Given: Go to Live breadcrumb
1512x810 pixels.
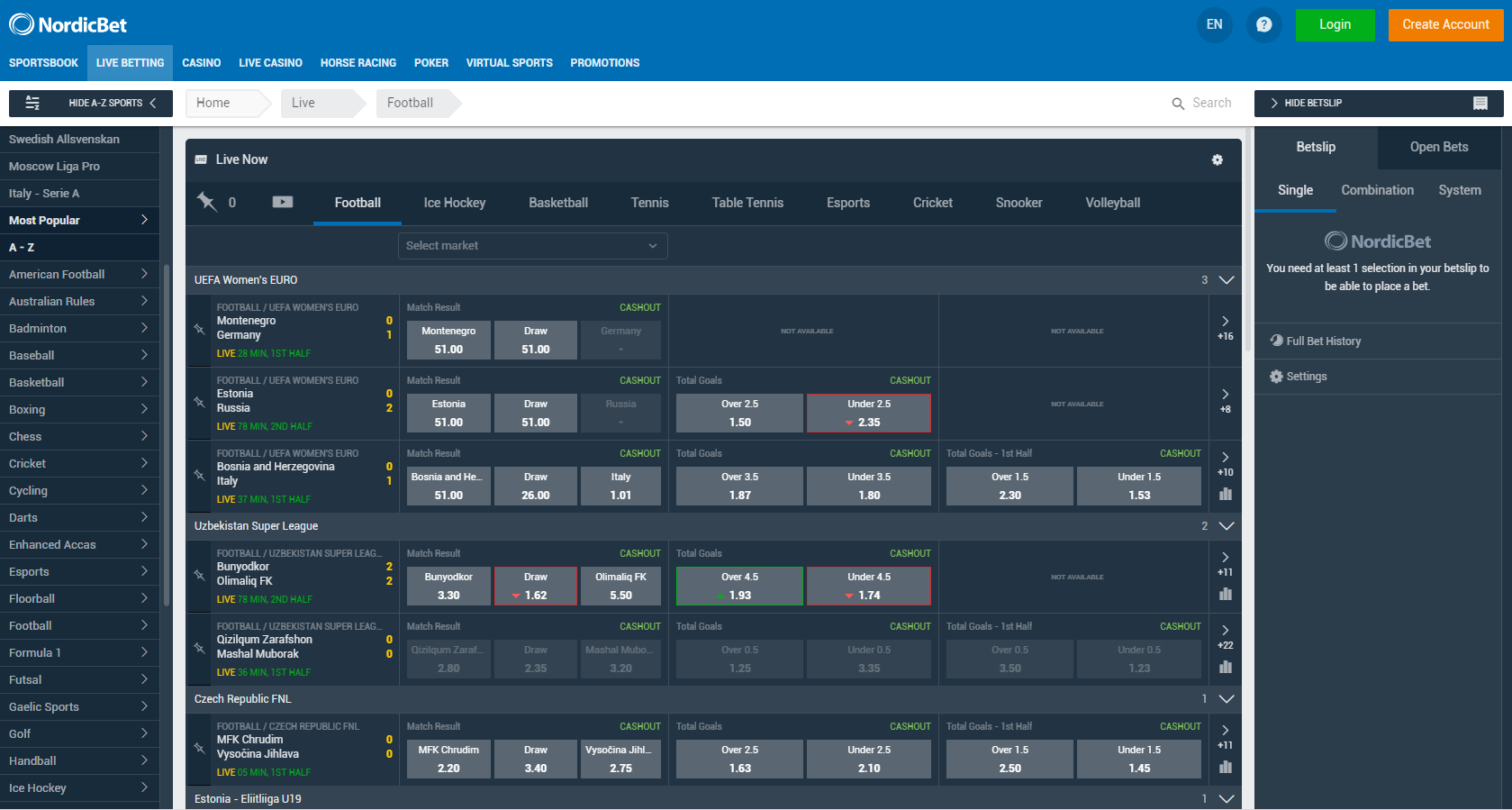Looking at the screenshot, I should [x=322, y=103].
